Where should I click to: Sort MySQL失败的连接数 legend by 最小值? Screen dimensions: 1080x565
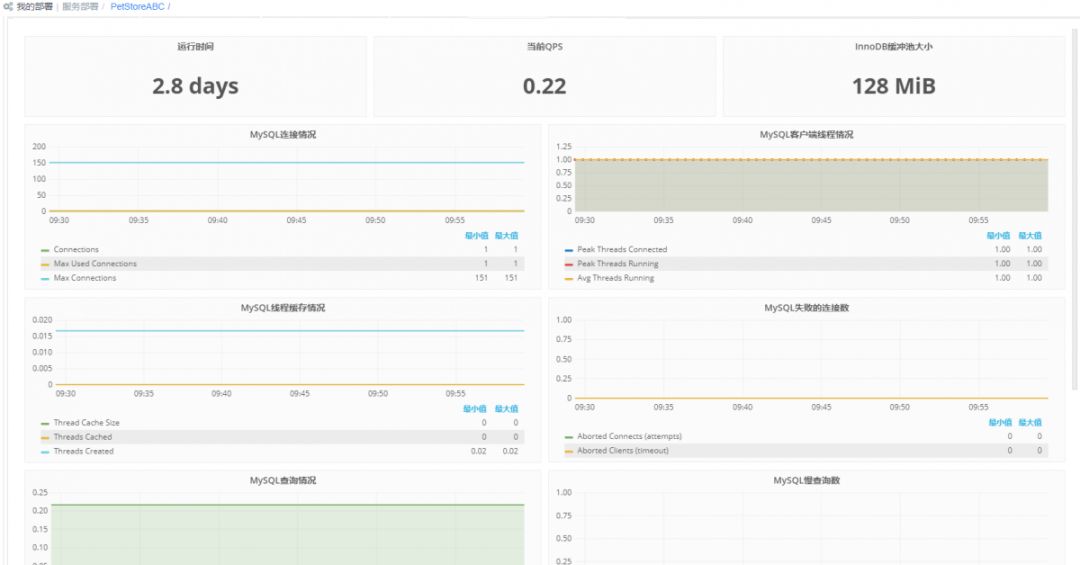click(x=1000, y=422)
